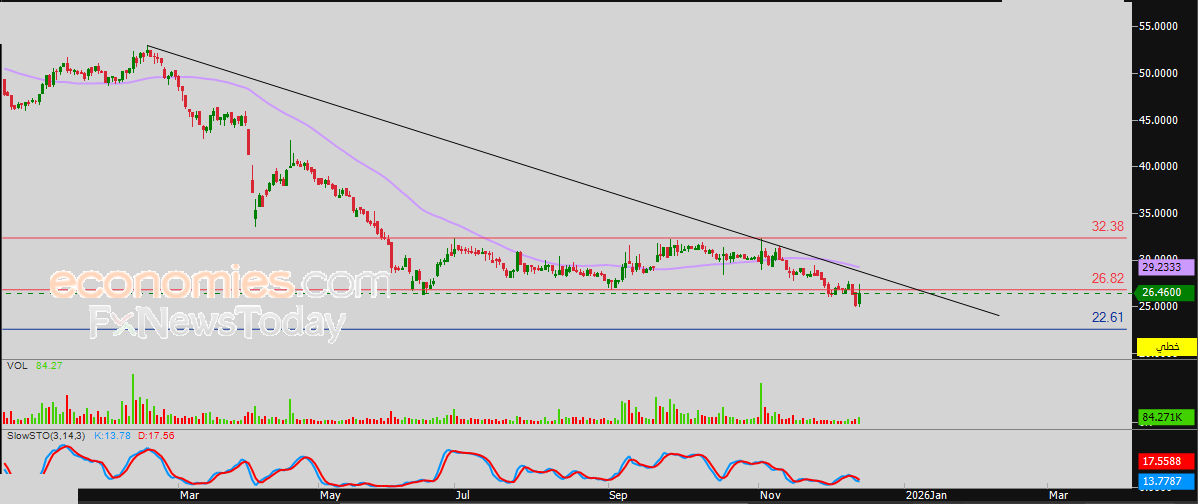
Task: Select the 22.61 support level label
Action: pyautogui.click(x=1108, y=317)
